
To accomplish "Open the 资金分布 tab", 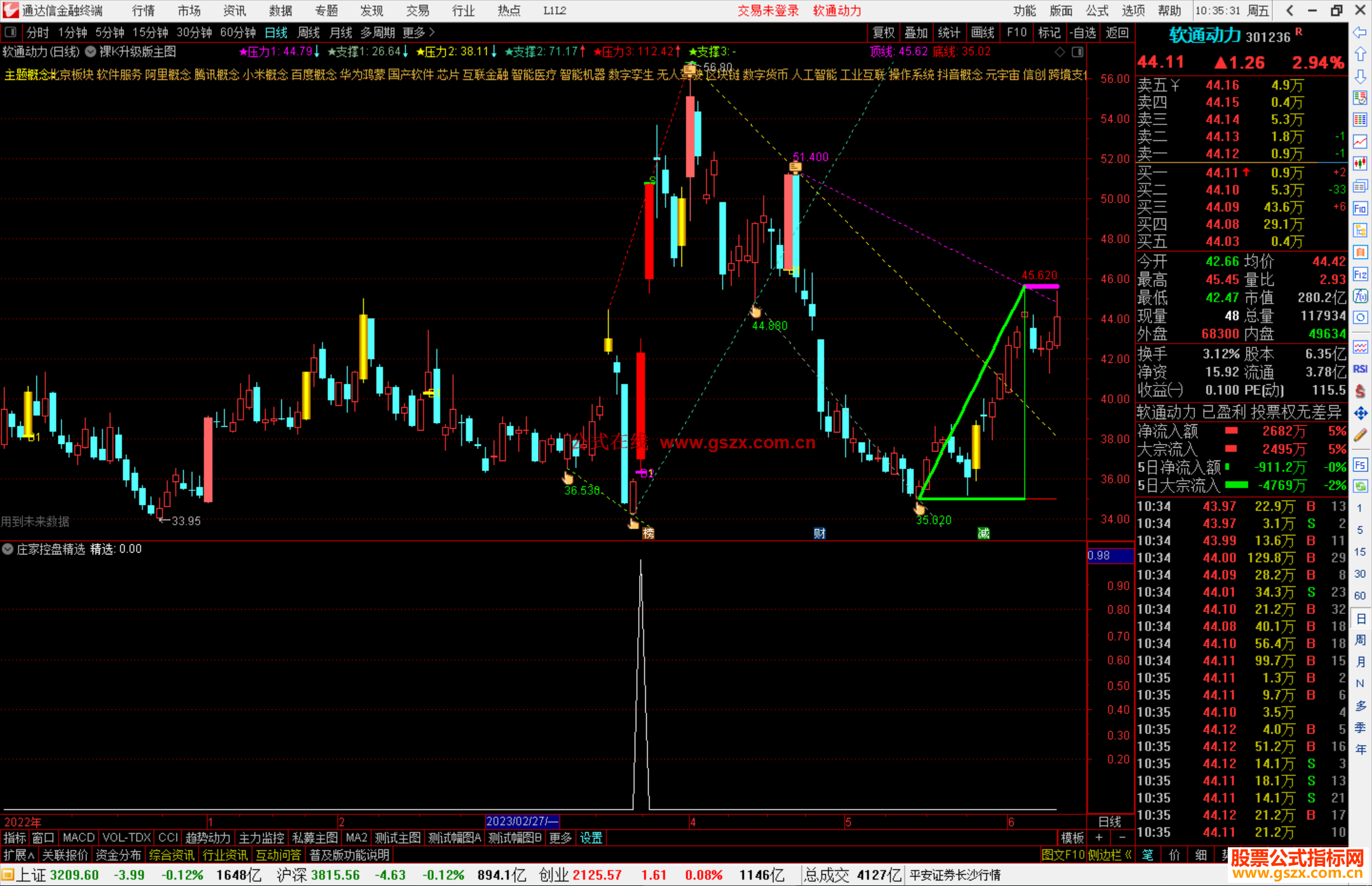I will (x=118, y=855).
